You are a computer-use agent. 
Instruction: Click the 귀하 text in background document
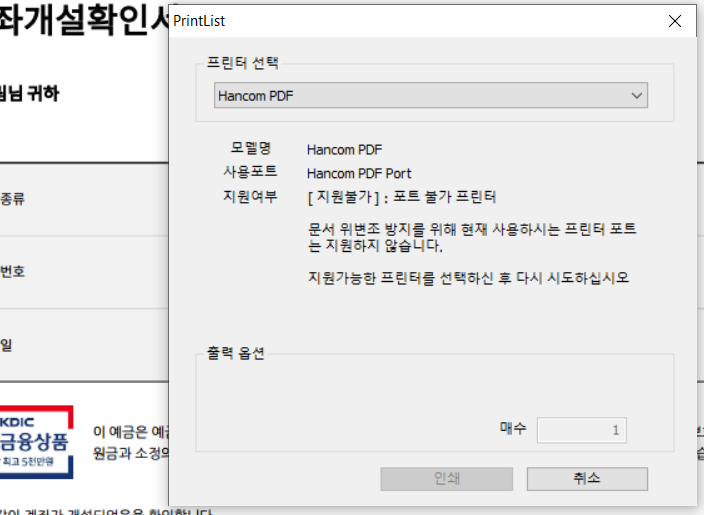pos(43,93)
